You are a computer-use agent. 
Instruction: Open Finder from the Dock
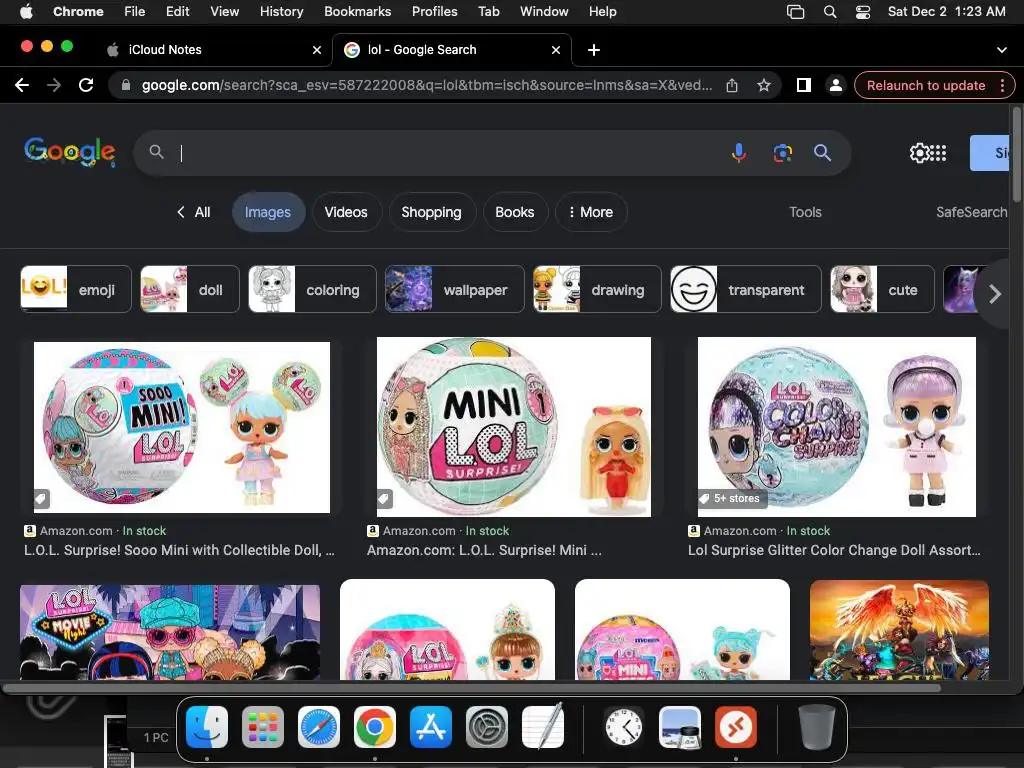pyautogui.click(x=207, y=727)
